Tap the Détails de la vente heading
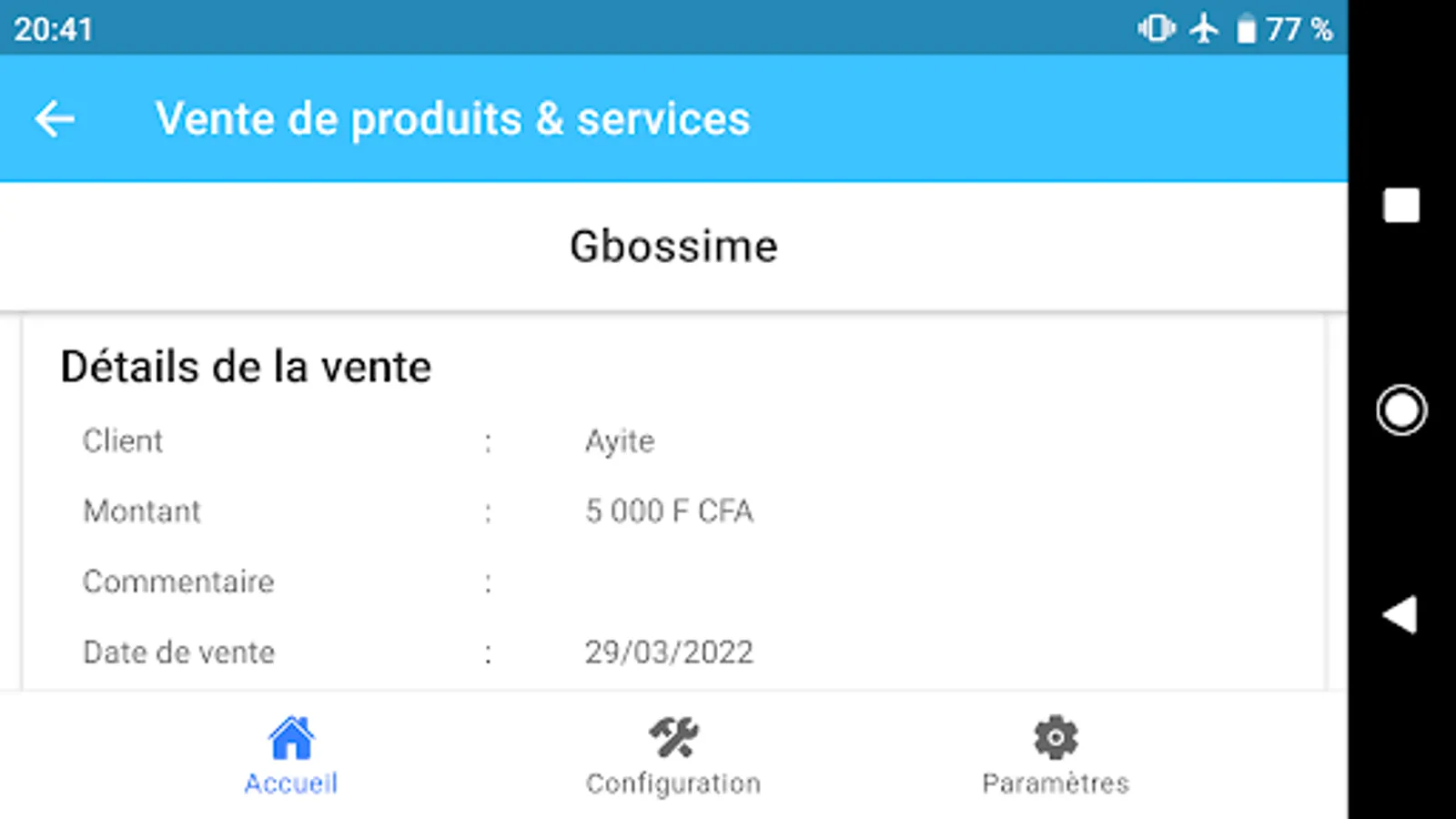Screen dimensions: 1456x819 pos(246,368)
